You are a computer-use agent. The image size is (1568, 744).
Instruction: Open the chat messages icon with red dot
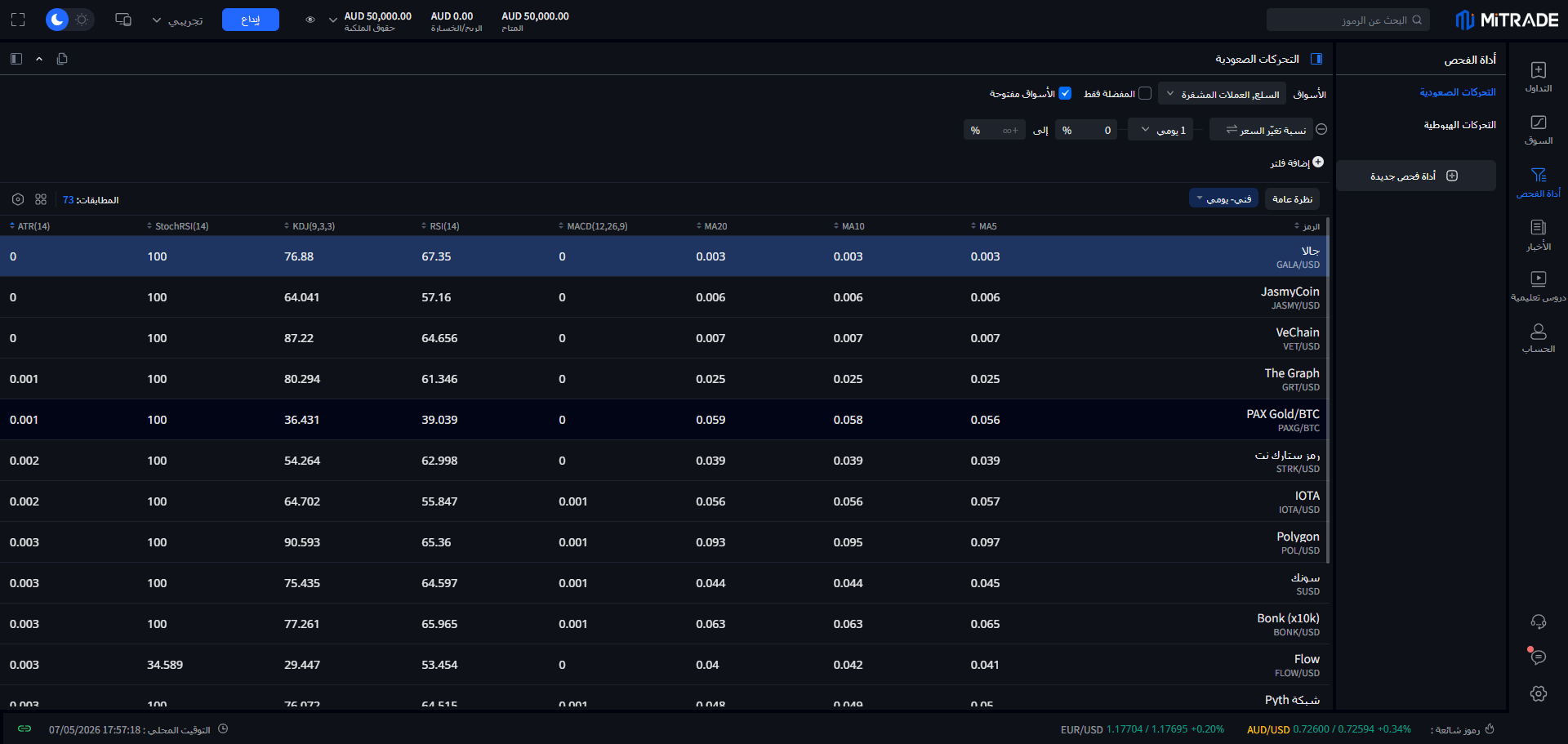(1539, 657)
